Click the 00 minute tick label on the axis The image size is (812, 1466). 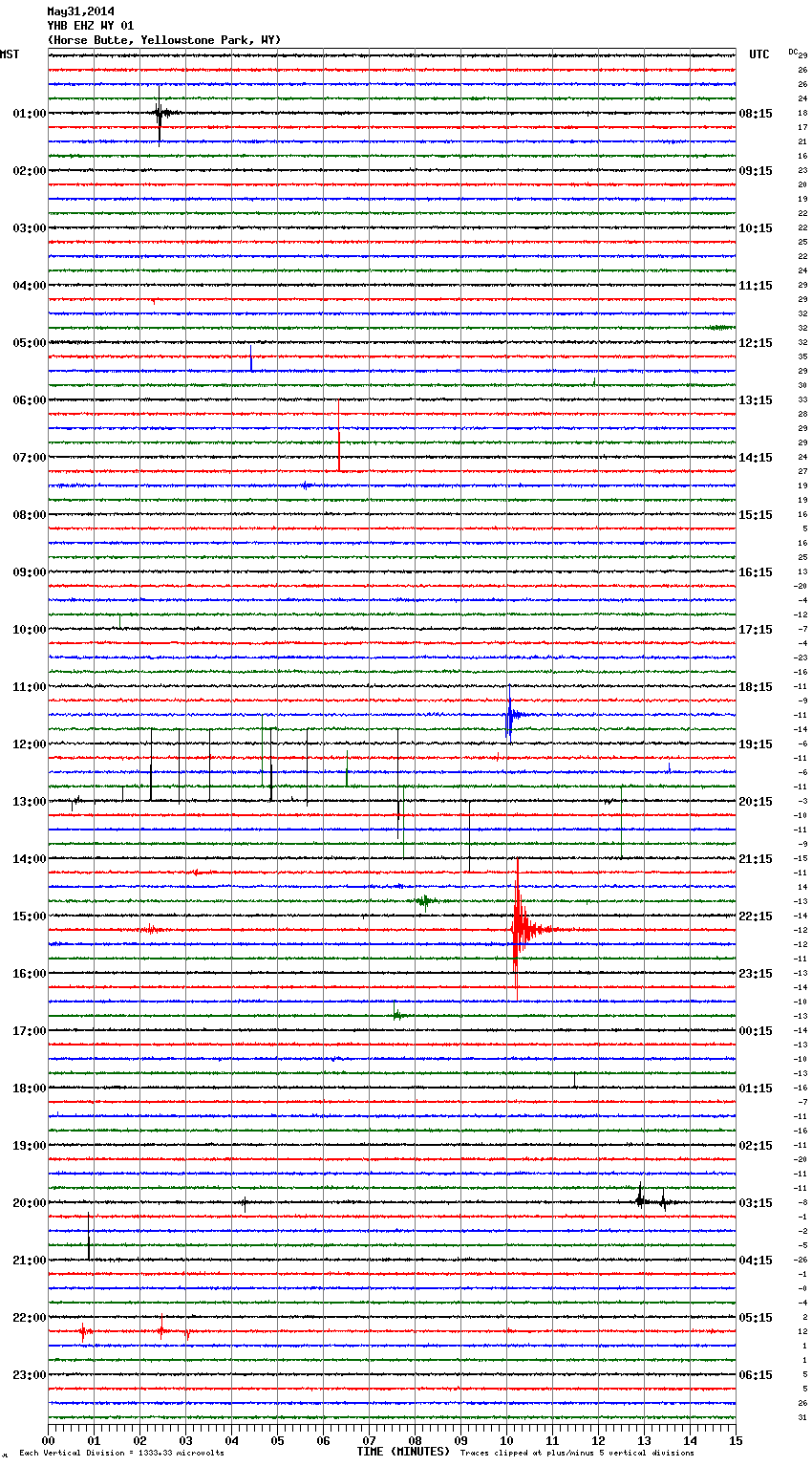point(49,1440)
